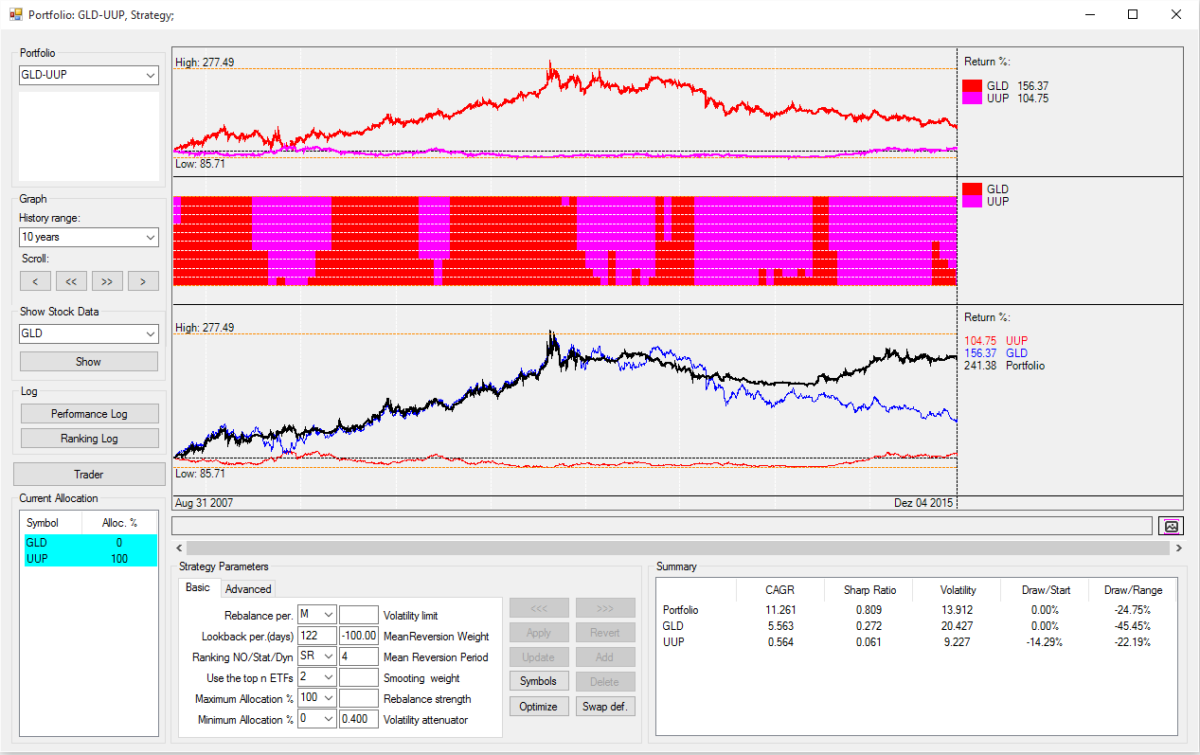Click the long text bar below the charts

[x=662, y=525]
